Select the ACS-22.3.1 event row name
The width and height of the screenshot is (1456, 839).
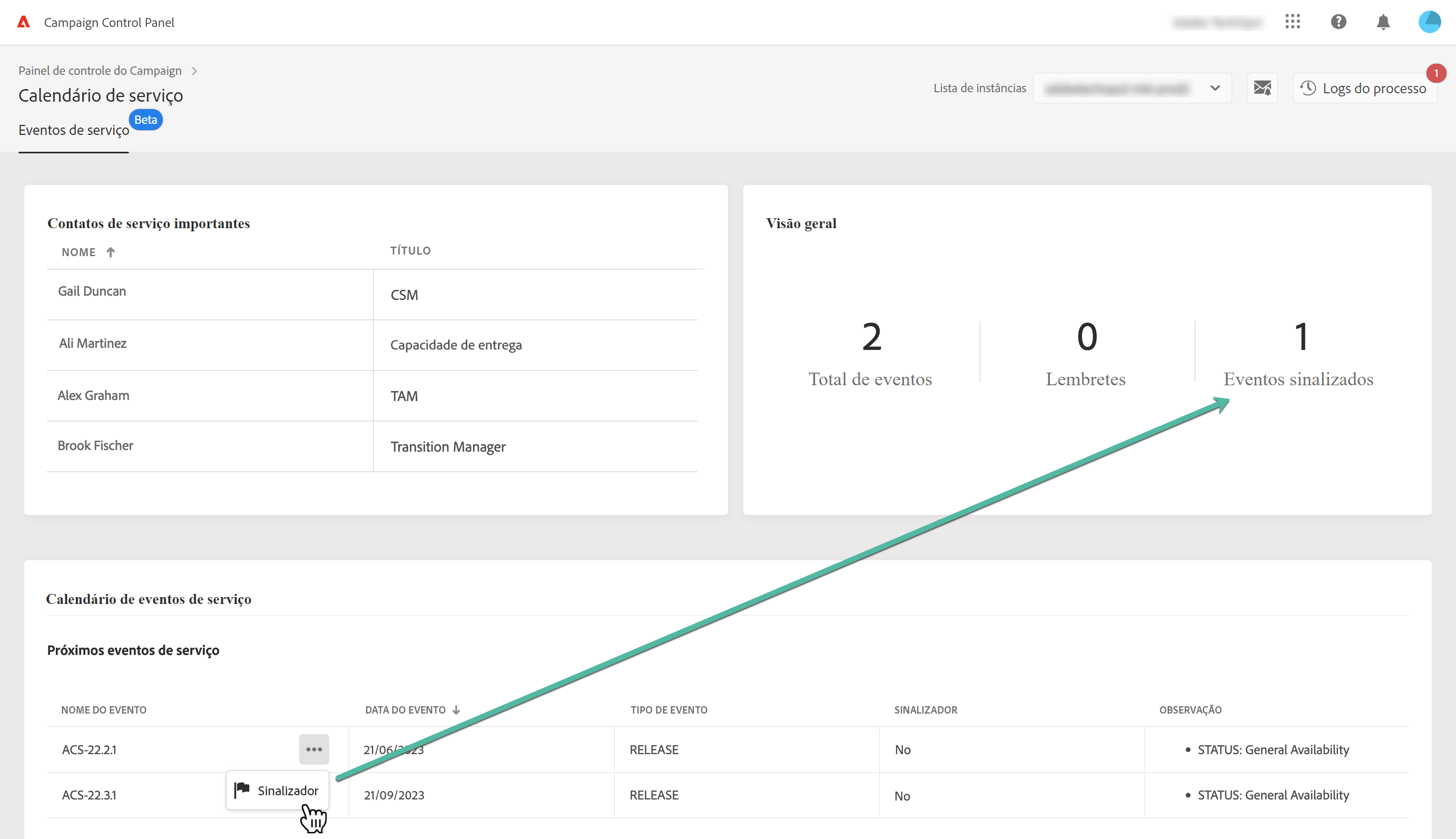tap(89, 795)
